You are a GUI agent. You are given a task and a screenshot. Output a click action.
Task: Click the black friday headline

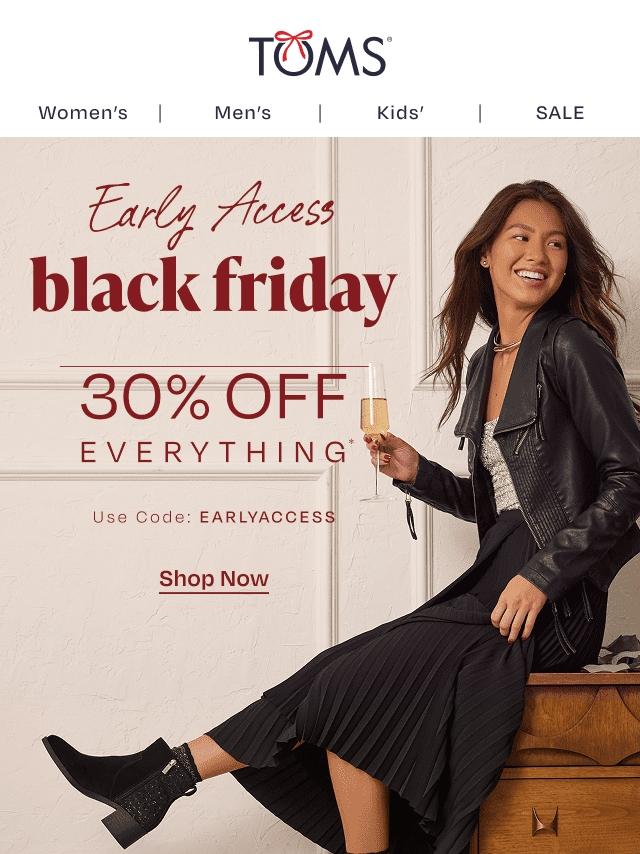[213, 289]
